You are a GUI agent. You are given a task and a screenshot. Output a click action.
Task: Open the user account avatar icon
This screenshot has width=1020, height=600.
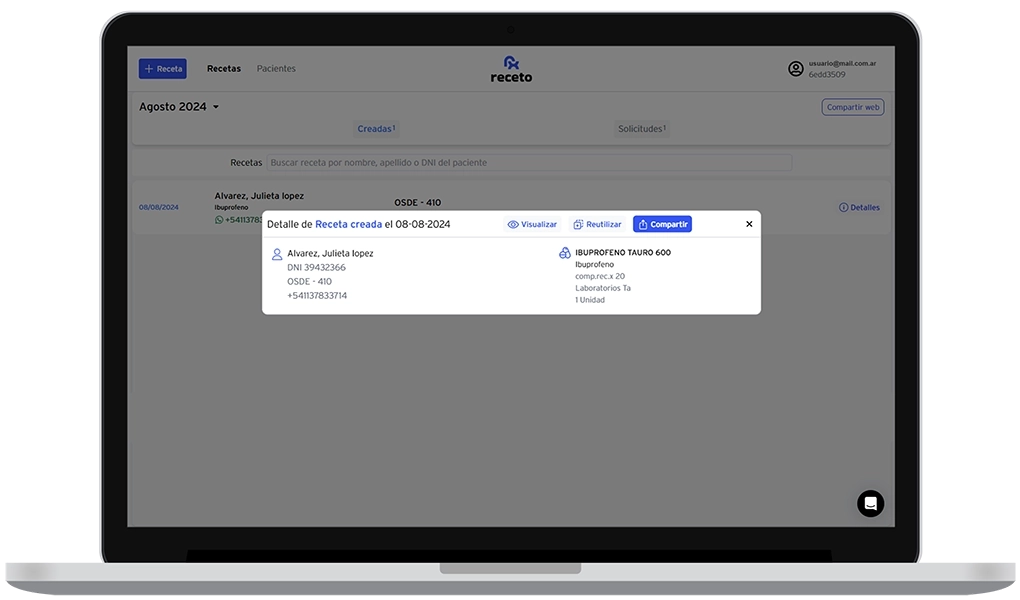pos(796,69)
